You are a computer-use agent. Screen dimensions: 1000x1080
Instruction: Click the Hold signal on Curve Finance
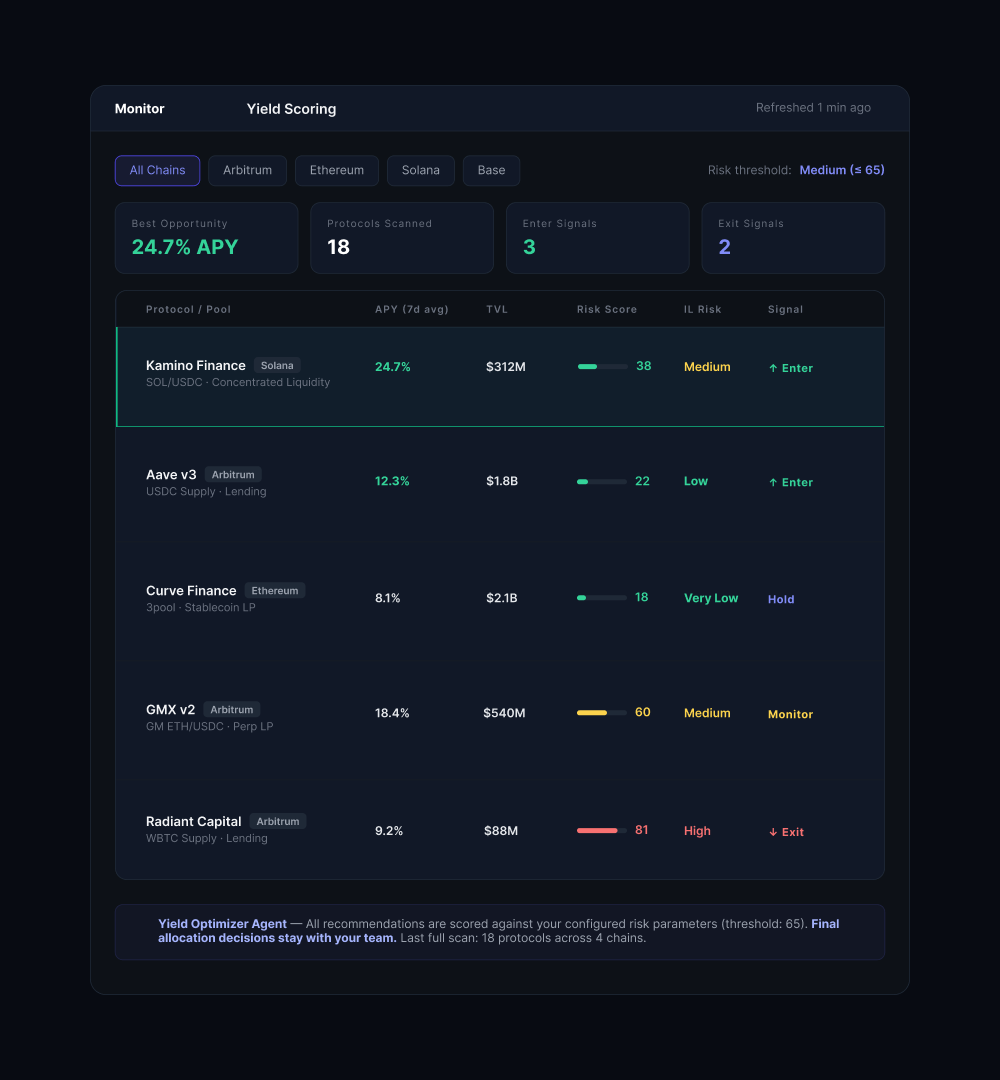[781, 599]
